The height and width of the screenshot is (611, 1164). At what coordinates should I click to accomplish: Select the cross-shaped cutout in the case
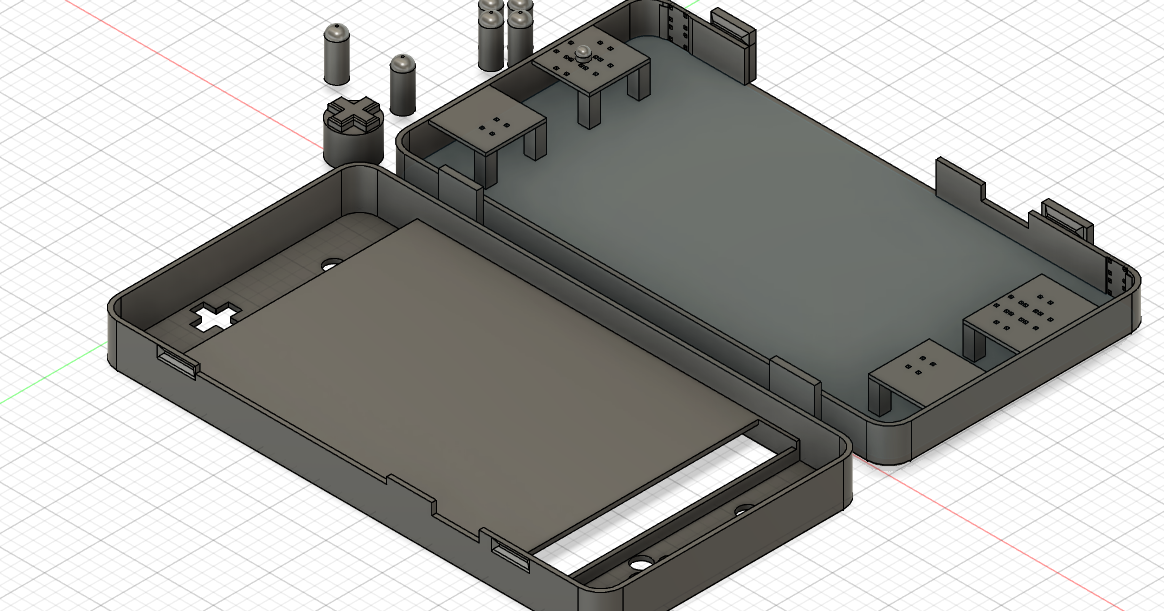point(215,317)
